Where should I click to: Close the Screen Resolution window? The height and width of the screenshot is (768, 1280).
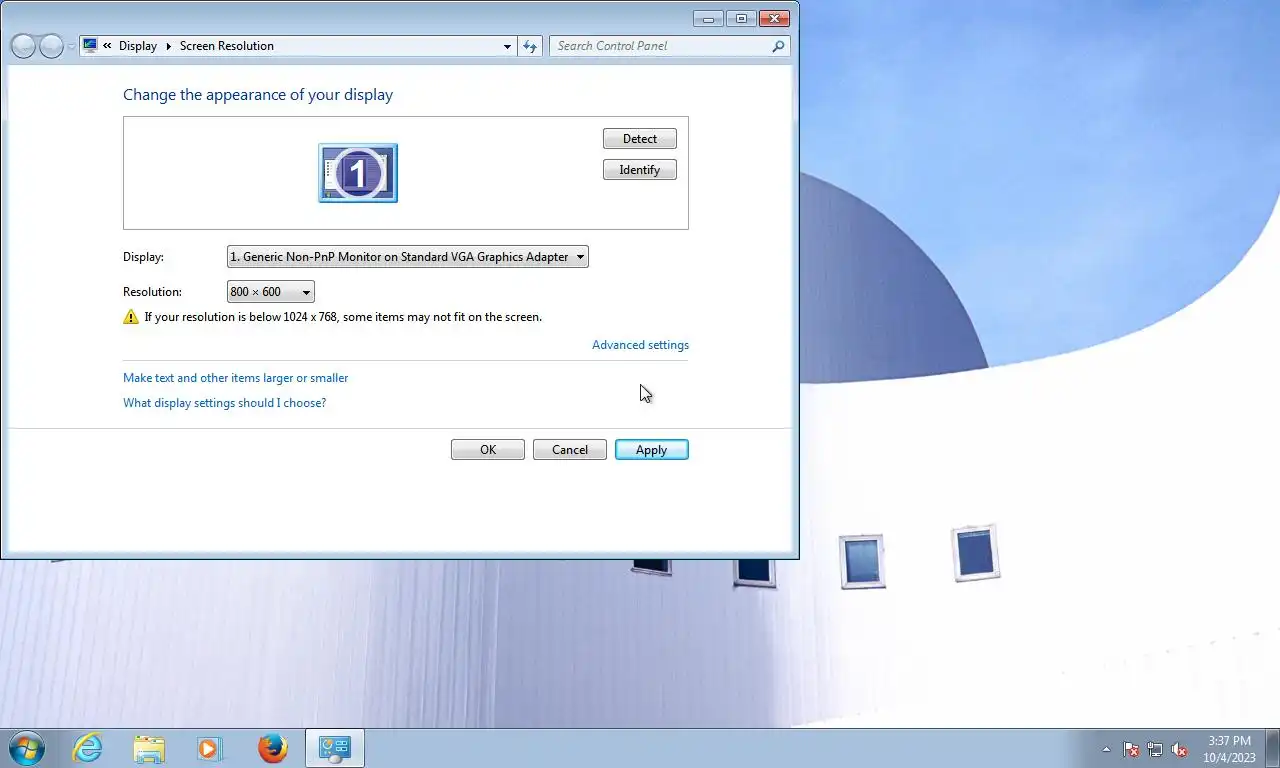coord(774,18)
